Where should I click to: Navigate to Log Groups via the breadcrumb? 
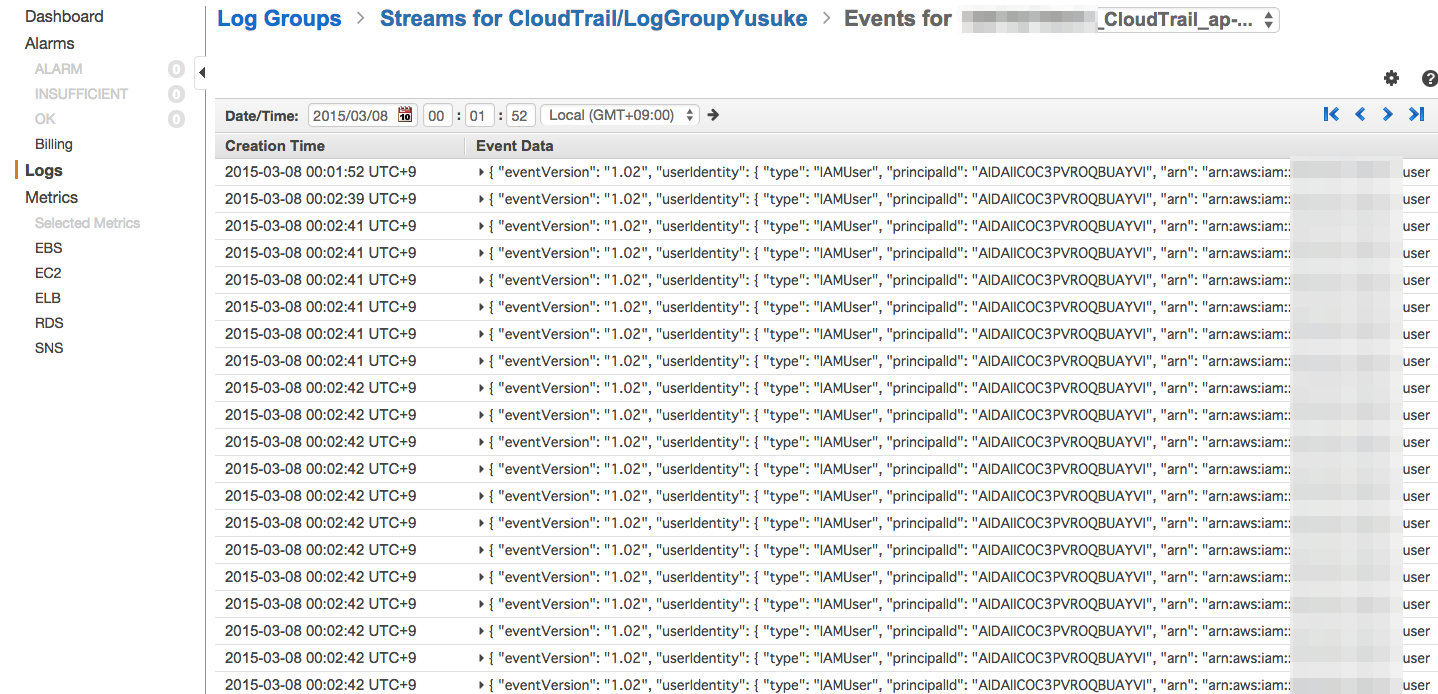click(x=279, y=17)
